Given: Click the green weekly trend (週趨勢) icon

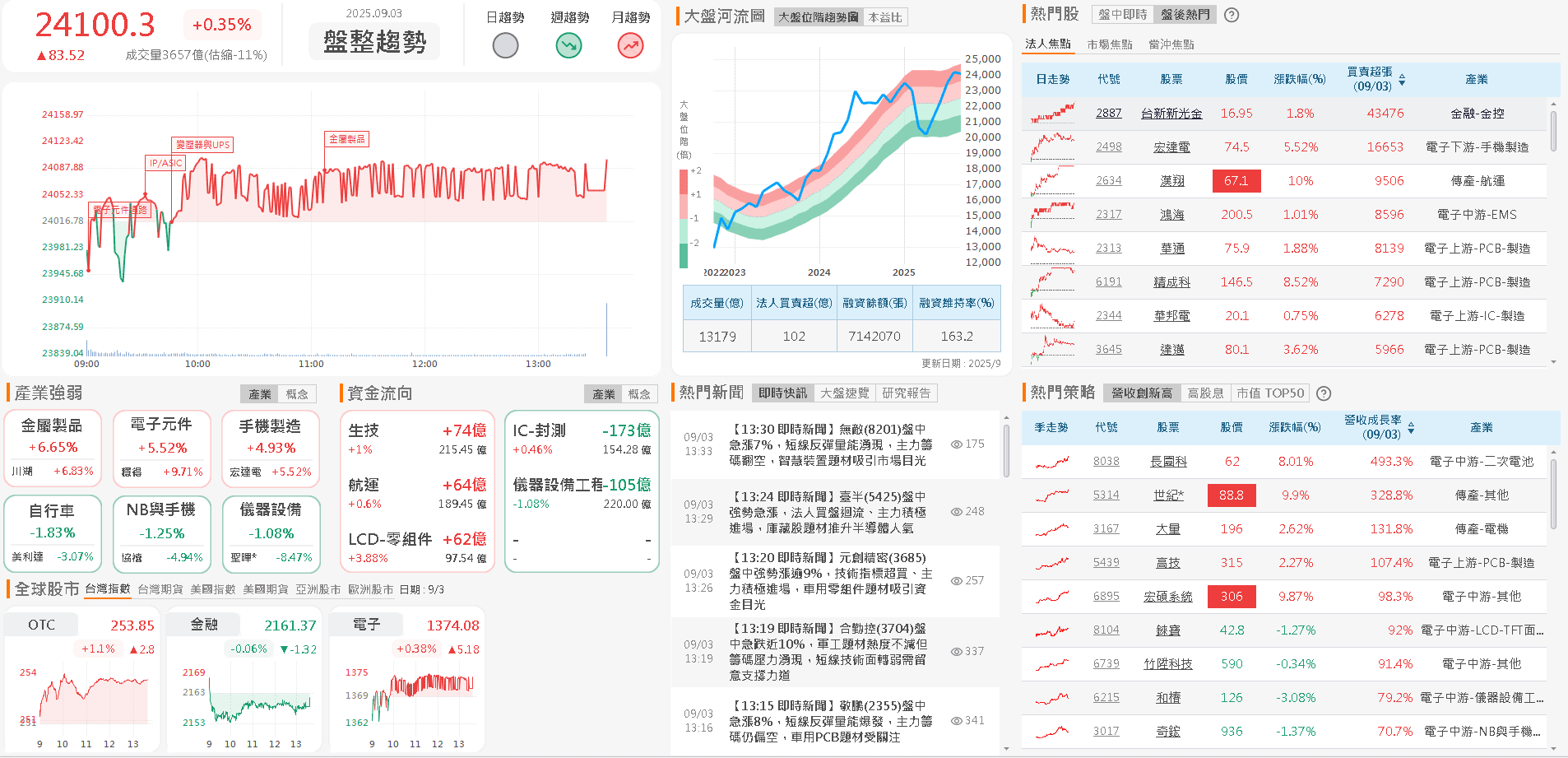Looking at the screenshot, I should [x=568, y=45].
